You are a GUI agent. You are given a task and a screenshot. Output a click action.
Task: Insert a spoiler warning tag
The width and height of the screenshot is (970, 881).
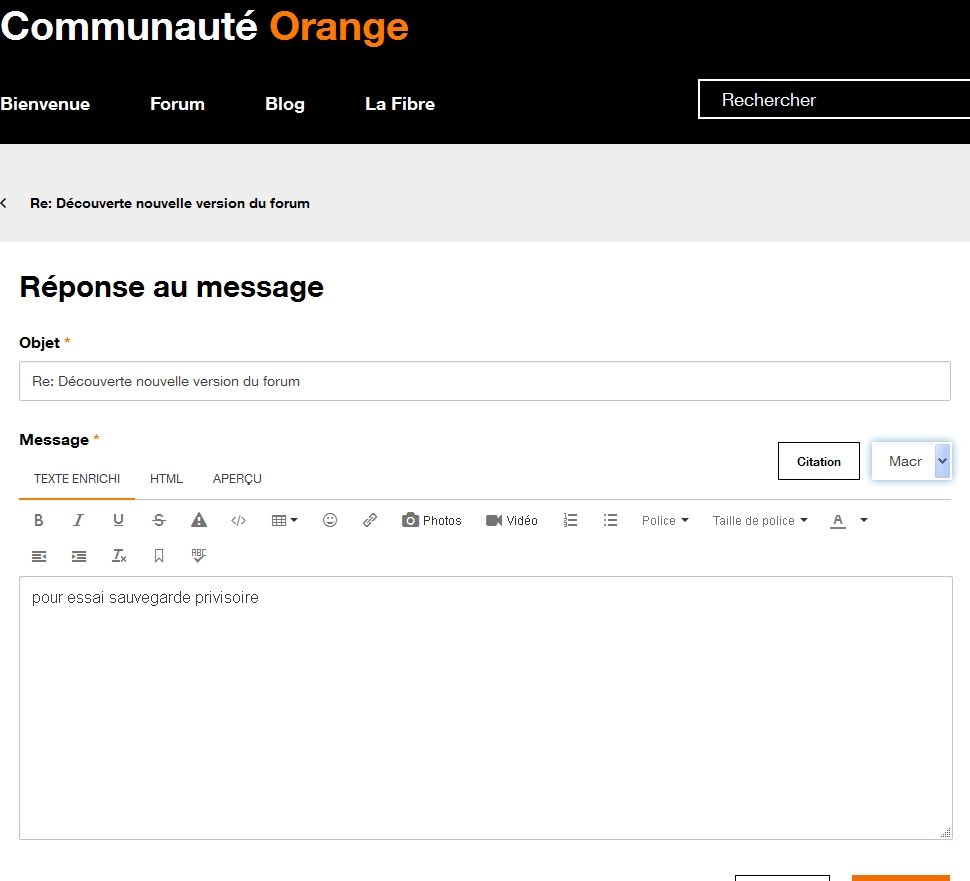point(199,520)
